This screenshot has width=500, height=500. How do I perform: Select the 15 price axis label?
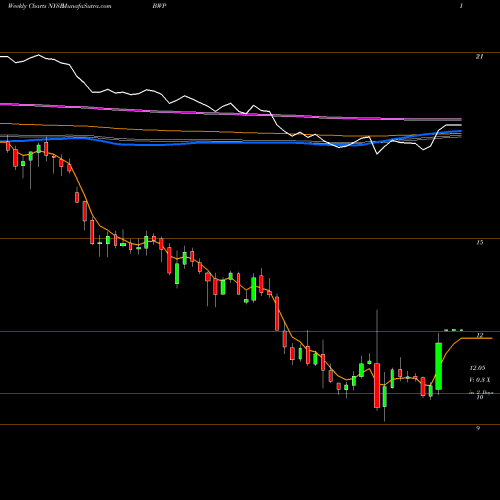[x=479, y=243]
